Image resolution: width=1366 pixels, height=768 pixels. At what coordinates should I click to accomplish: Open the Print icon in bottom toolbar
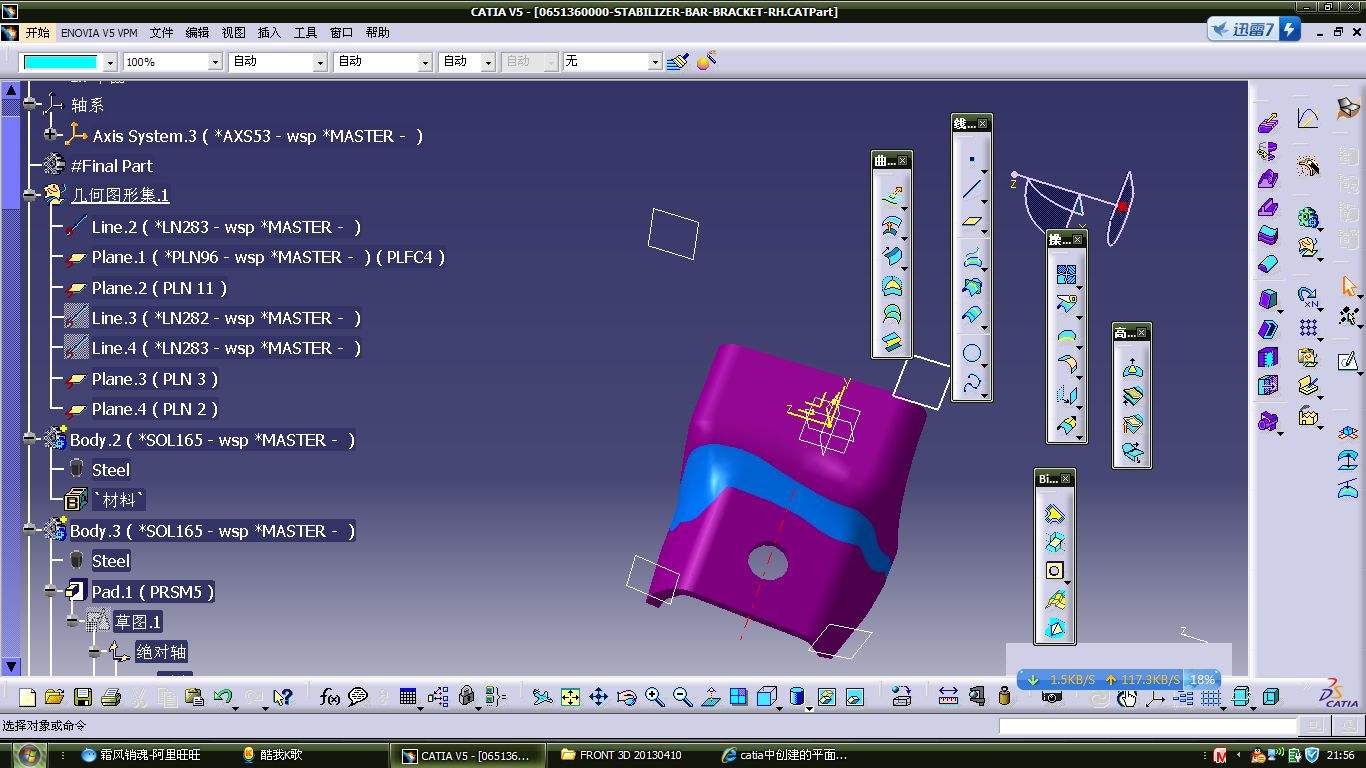point(111,697)
